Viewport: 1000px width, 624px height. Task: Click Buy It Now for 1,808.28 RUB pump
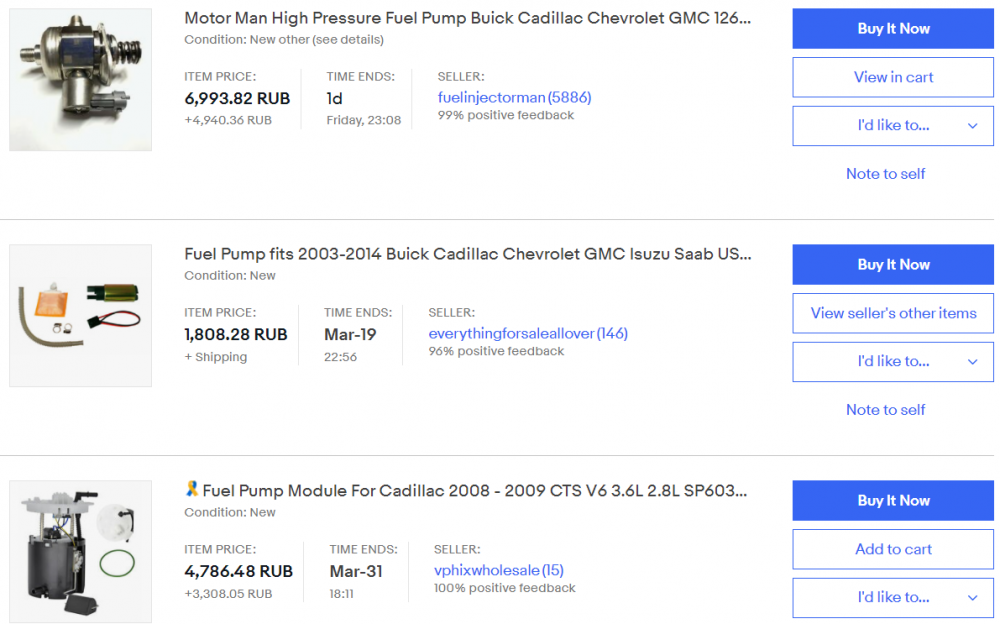click(893, 265)
